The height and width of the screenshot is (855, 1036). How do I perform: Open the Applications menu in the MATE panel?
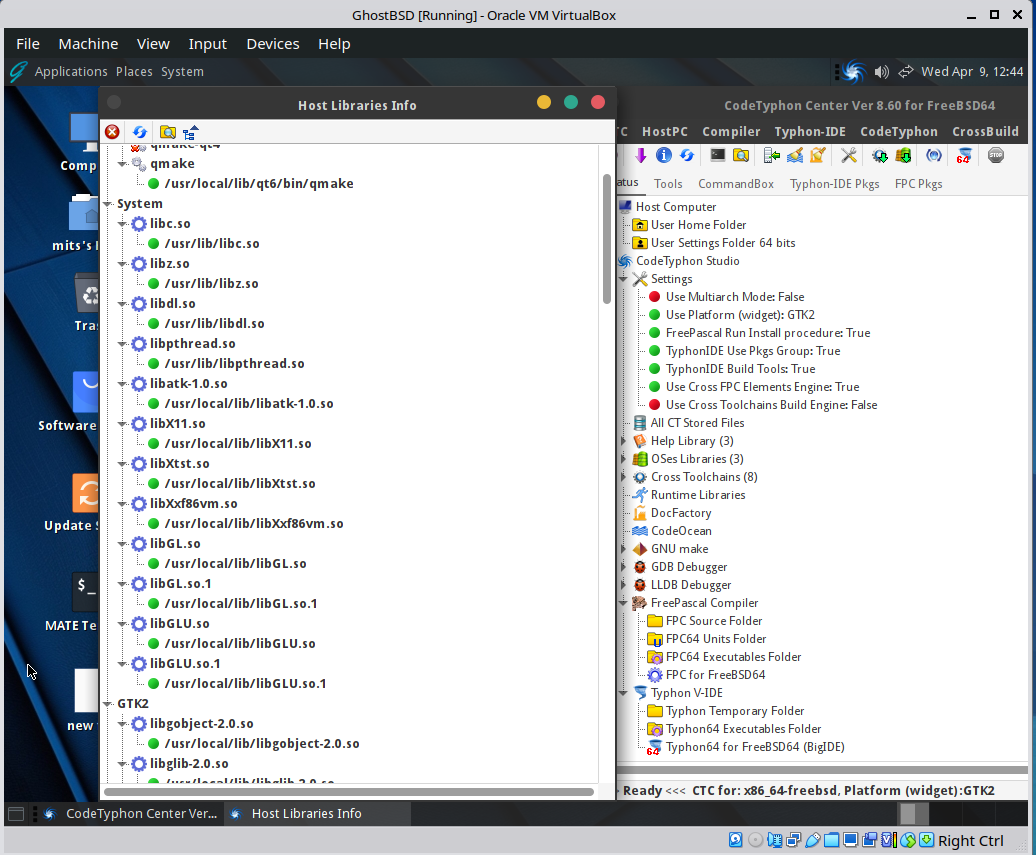[x=71, y=71]
